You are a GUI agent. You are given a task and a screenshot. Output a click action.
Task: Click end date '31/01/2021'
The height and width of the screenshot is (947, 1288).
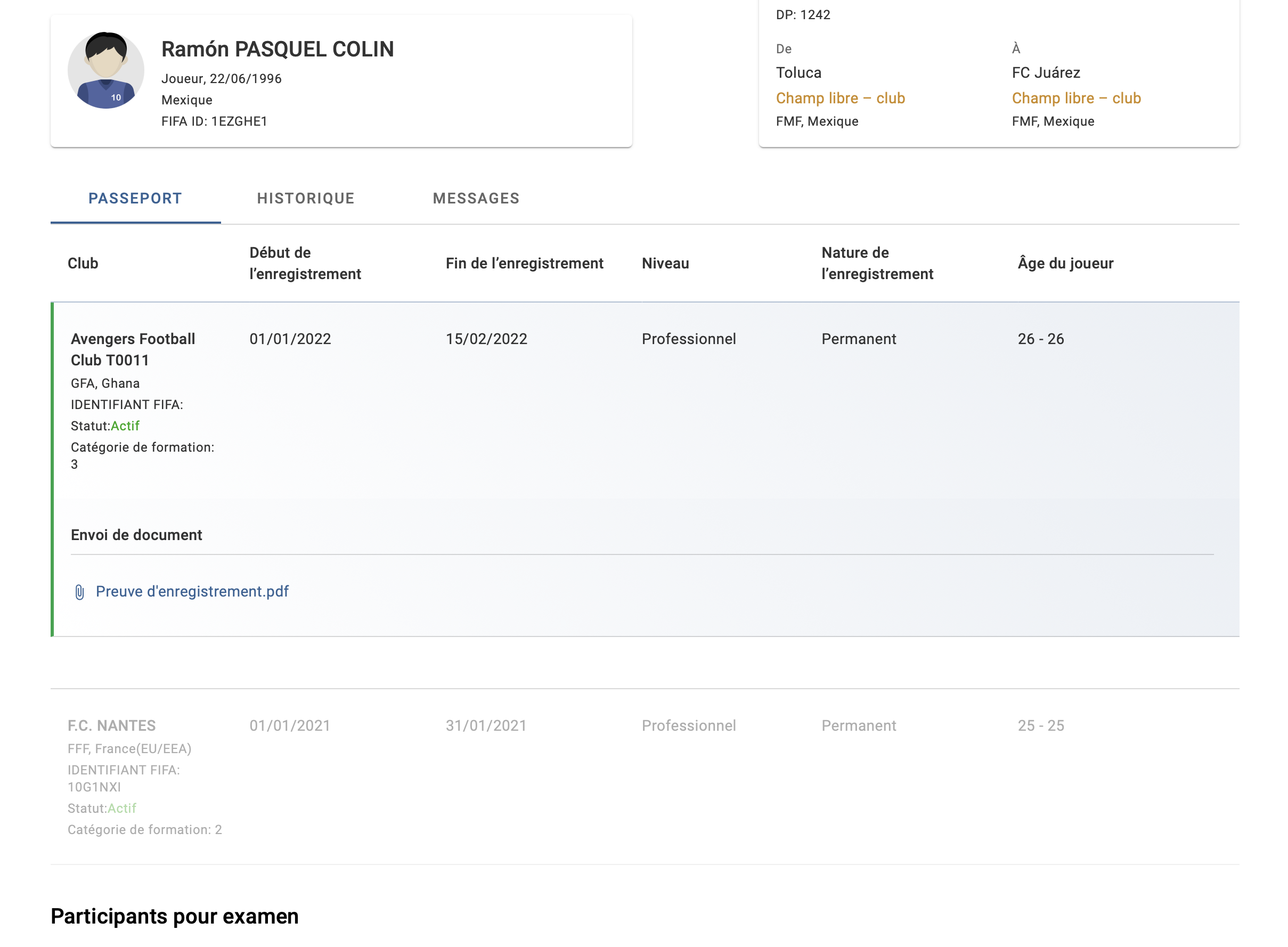(486, 725)
